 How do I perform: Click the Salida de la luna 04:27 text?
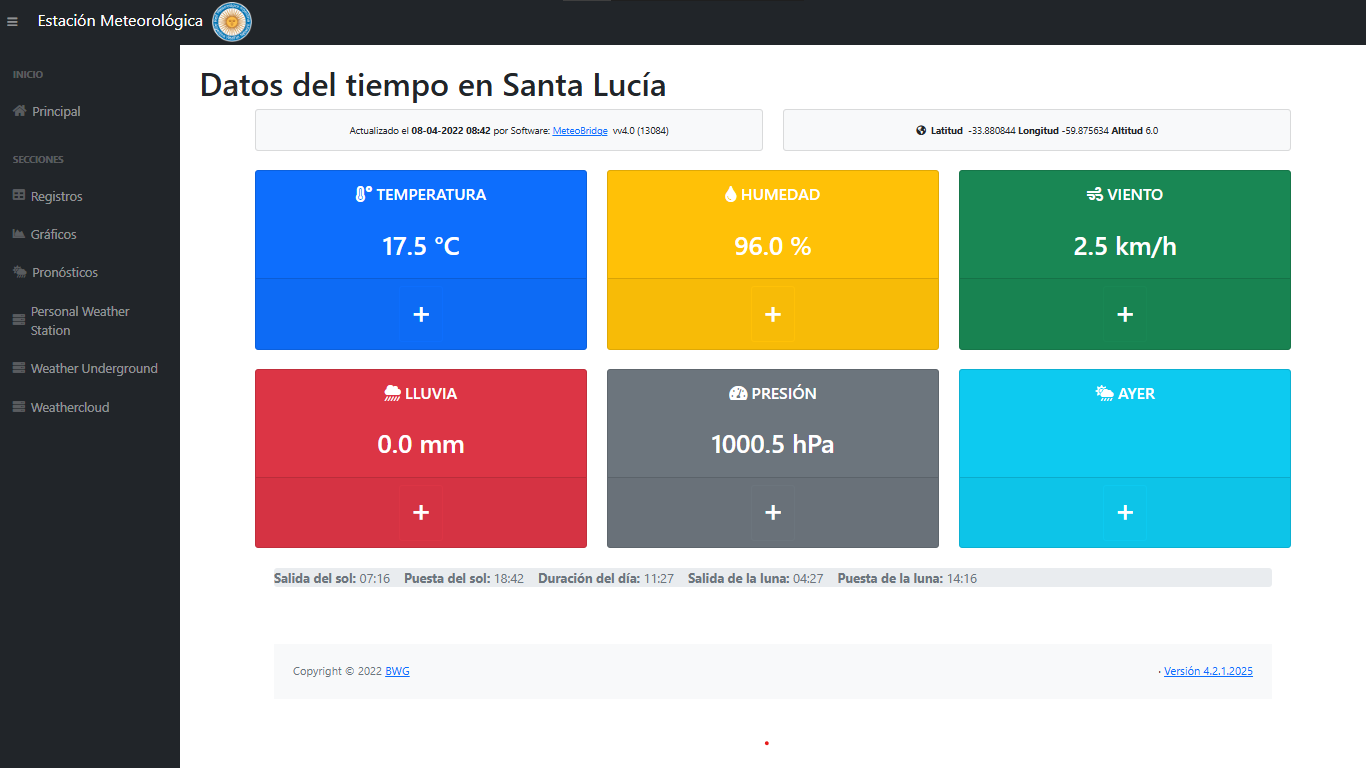tap(756, 578)
